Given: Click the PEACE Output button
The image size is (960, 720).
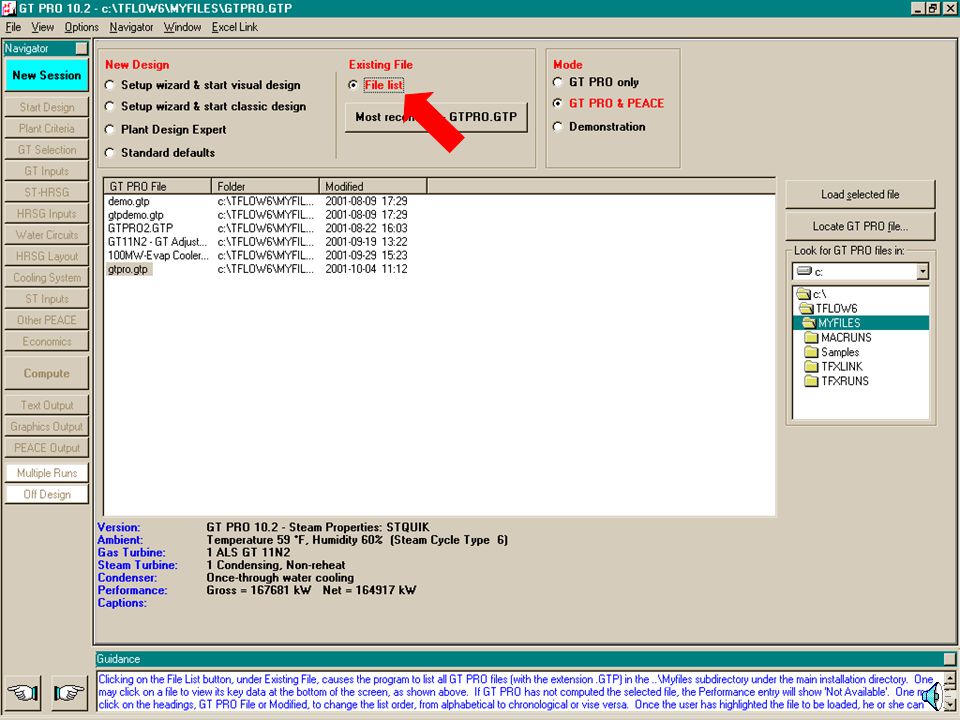Looking at the screenshot, I should click(47, 448).
